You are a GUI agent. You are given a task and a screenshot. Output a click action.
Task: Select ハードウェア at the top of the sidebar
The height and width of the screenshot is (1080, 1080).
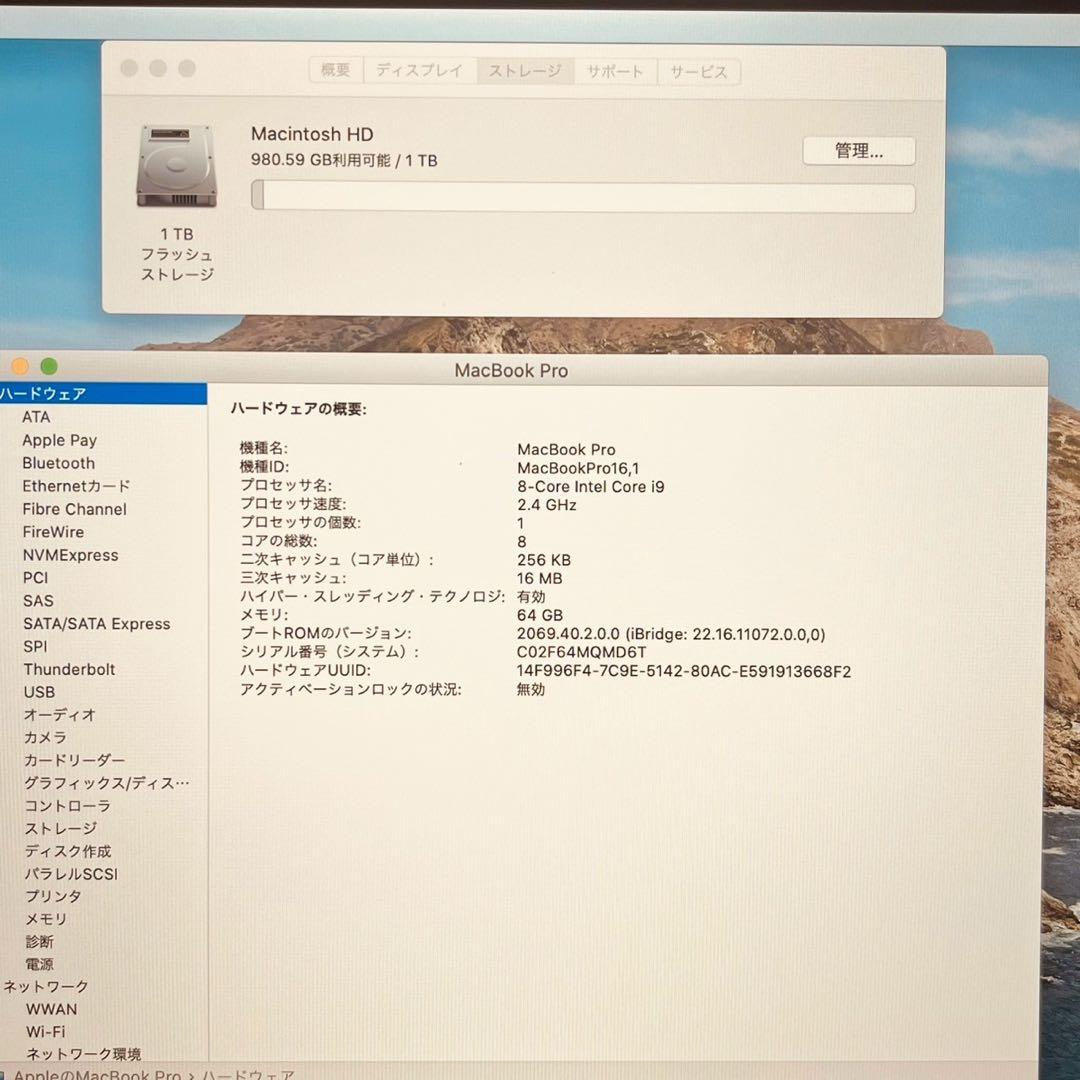(x=45, y=393)
